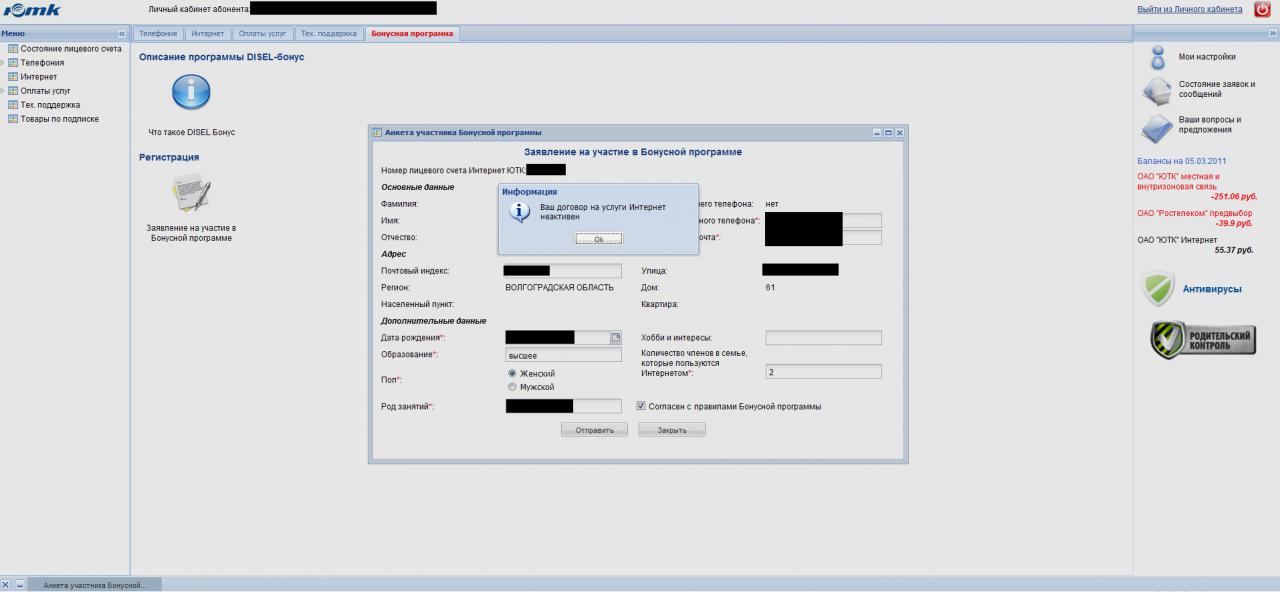Click the Антивирусы shield icon
Viewport: 1280px width, 592px height.
click(x=1158, y=289)
